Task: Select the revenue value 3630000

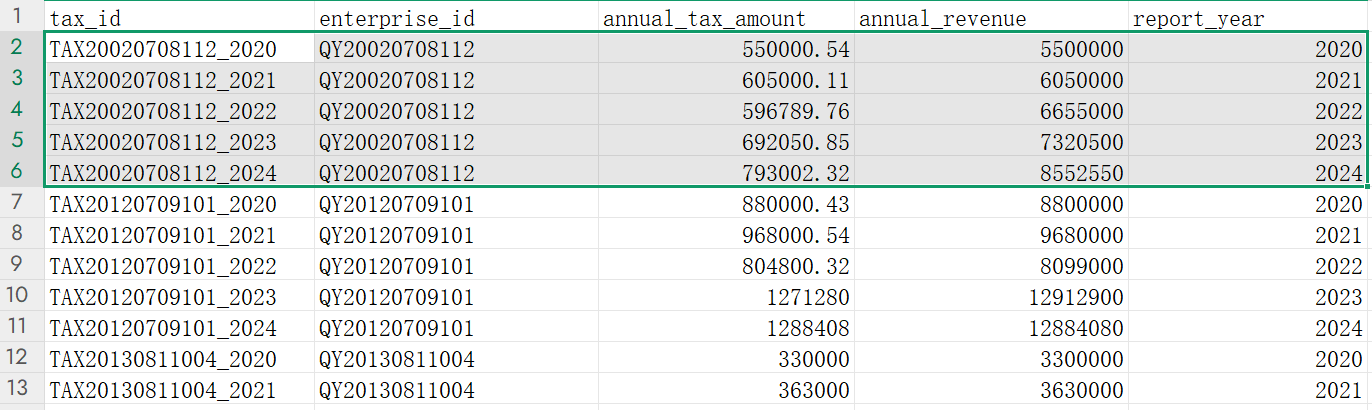Action: [x=991, y=389]
